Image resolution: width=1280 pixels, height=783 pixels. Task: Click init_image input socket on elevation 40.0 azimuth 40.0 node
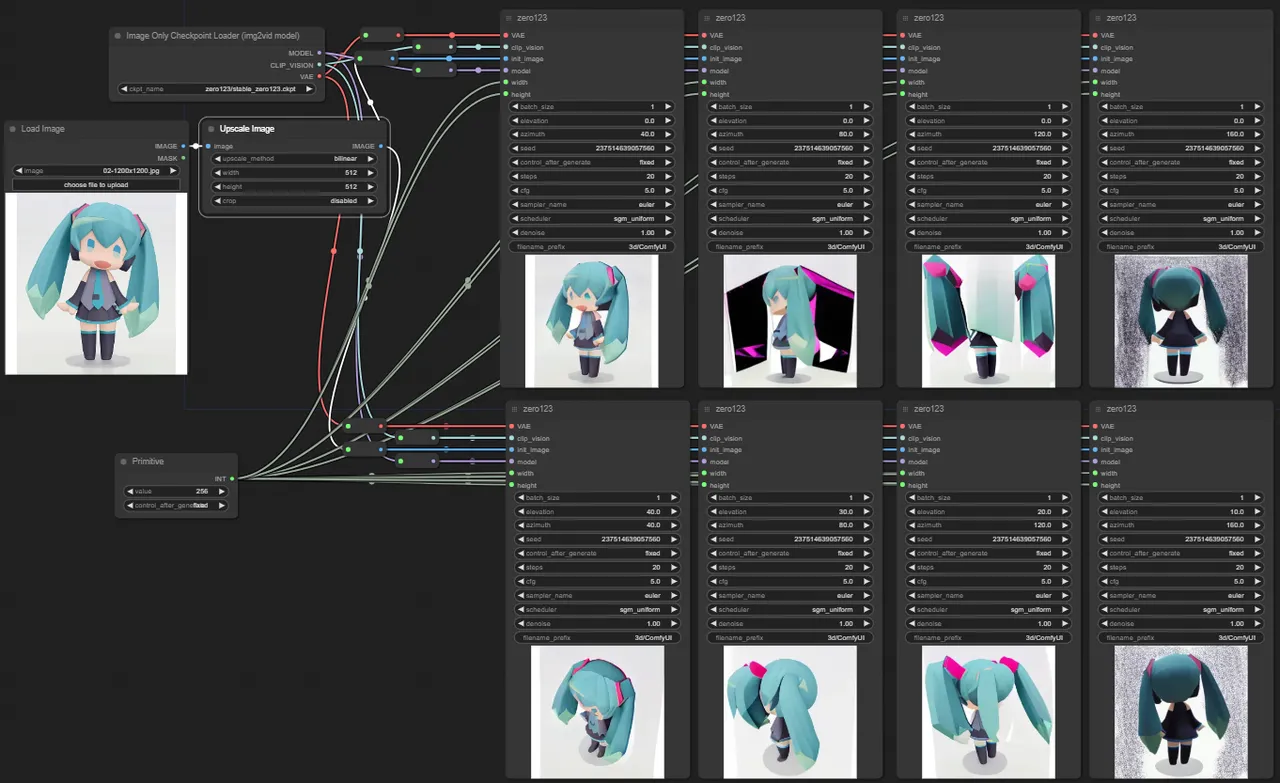pyautogui.click(x=514, y=450)
